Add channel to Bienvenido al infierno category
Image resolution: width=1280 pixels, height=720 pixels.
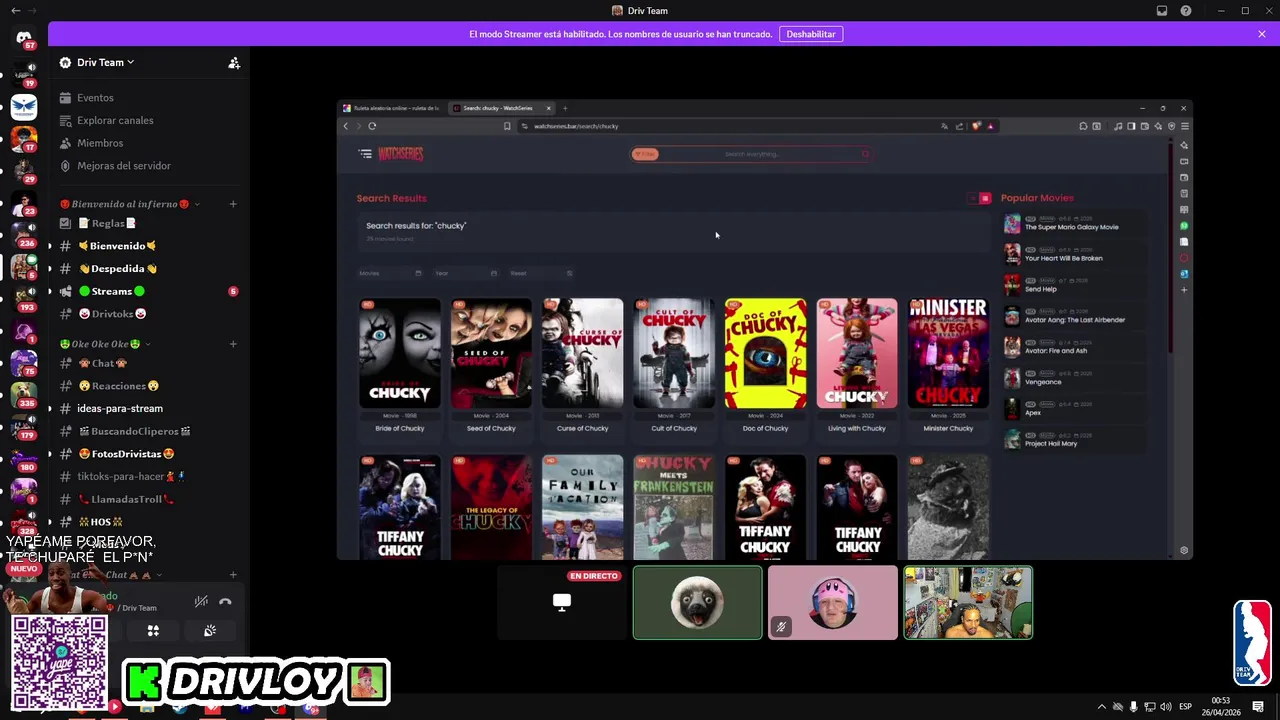[233, 204]
